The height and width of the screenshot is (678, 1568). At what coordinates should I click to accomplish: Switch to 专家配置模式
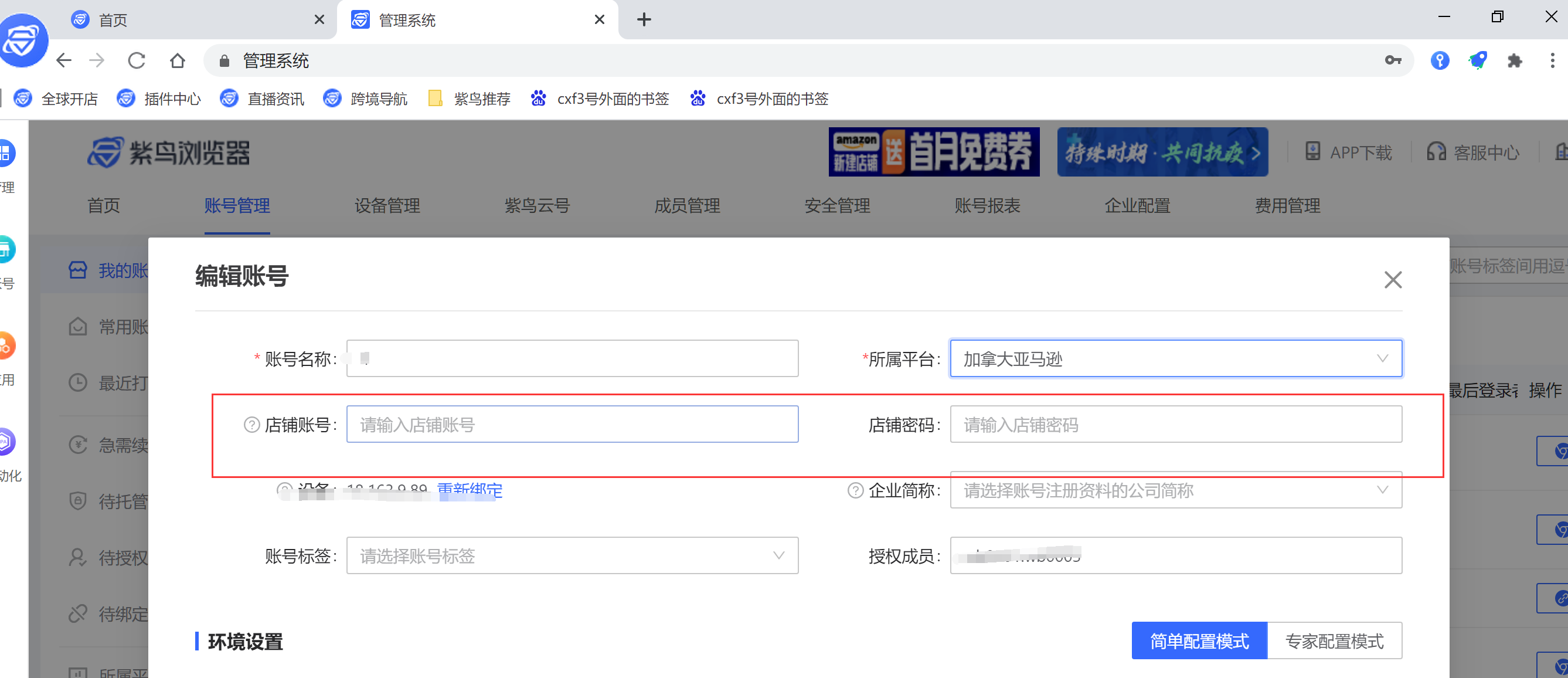(x=1334, y=641)
